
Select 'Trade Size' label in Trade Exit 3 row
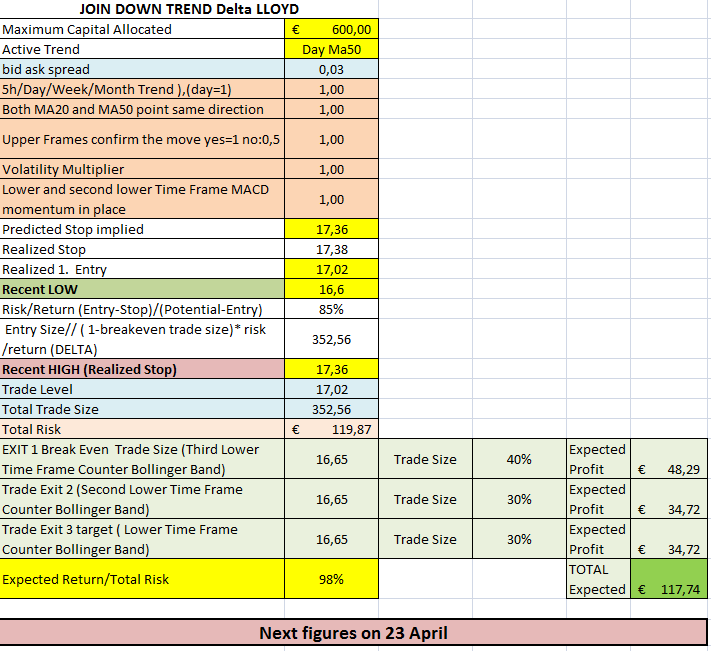(x=425, y=539)
